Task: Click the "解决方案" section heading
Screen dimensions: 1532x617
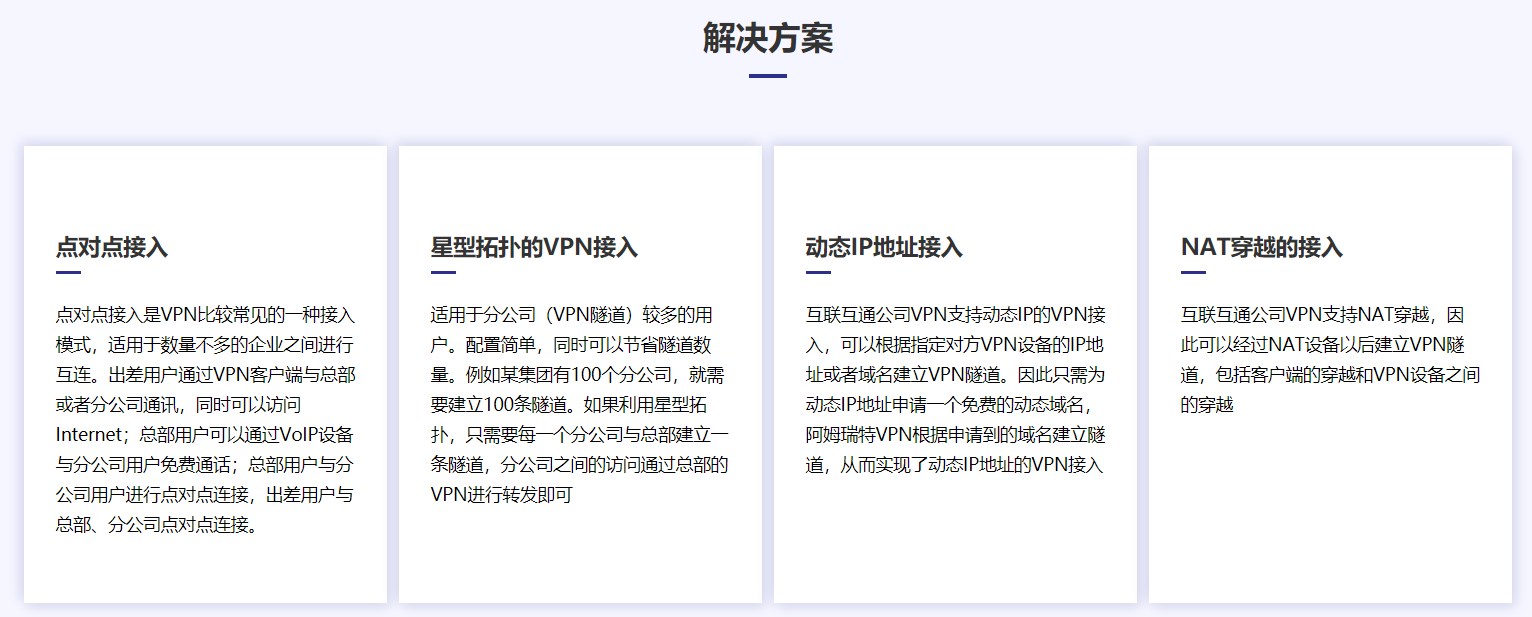Action: click(767, 39)
